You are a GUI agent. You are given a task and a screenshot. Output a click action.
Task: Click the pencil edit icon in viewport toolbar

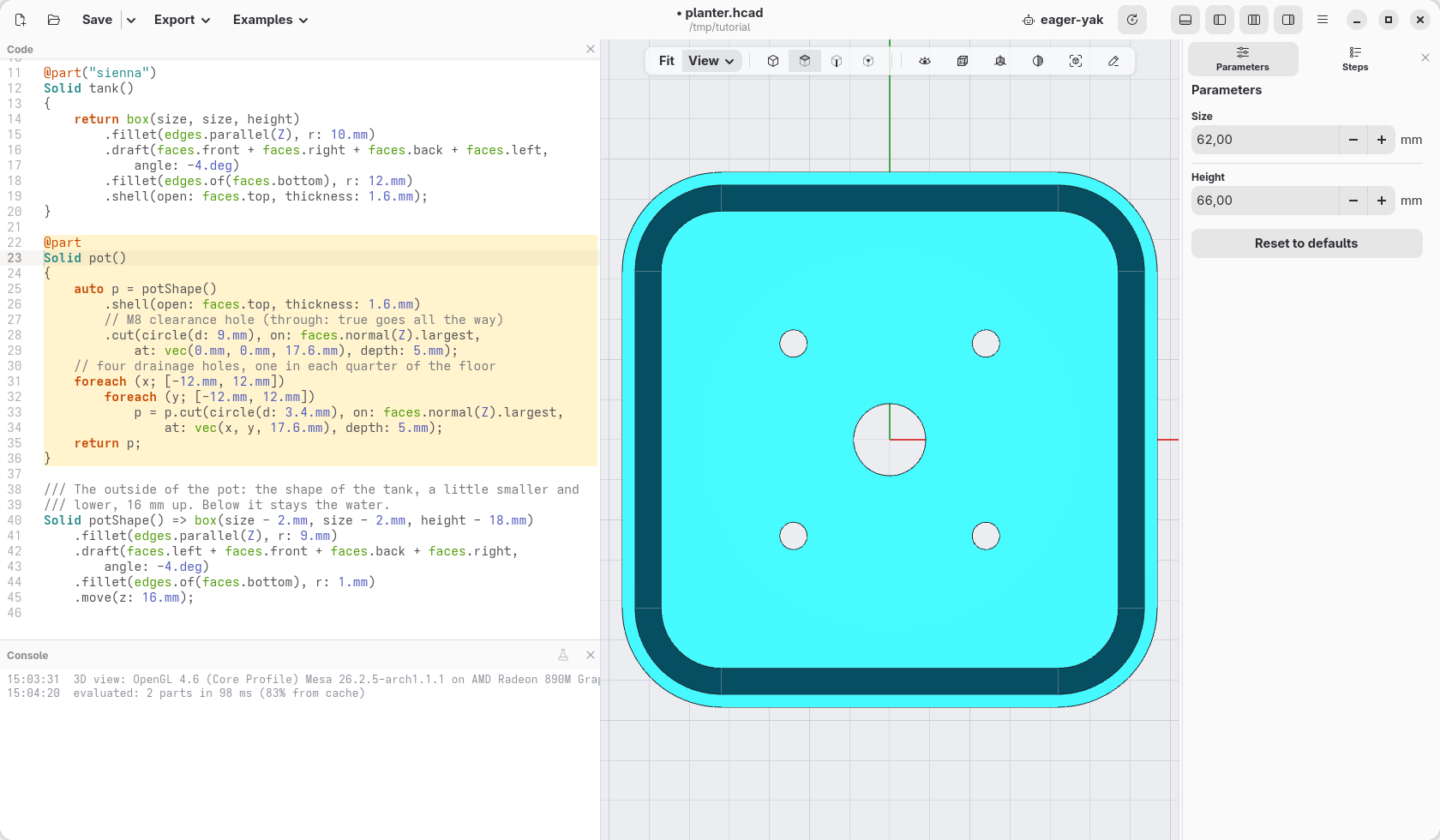(x=1113, y=61)
